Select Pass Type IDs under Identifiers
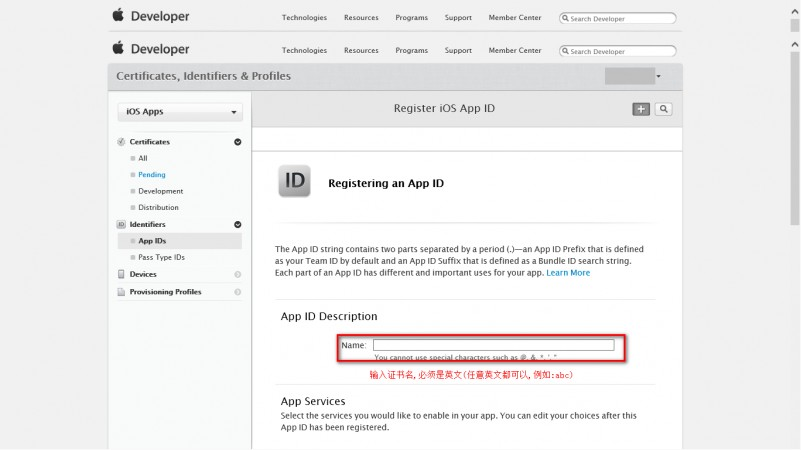 [x=161, y=257]
